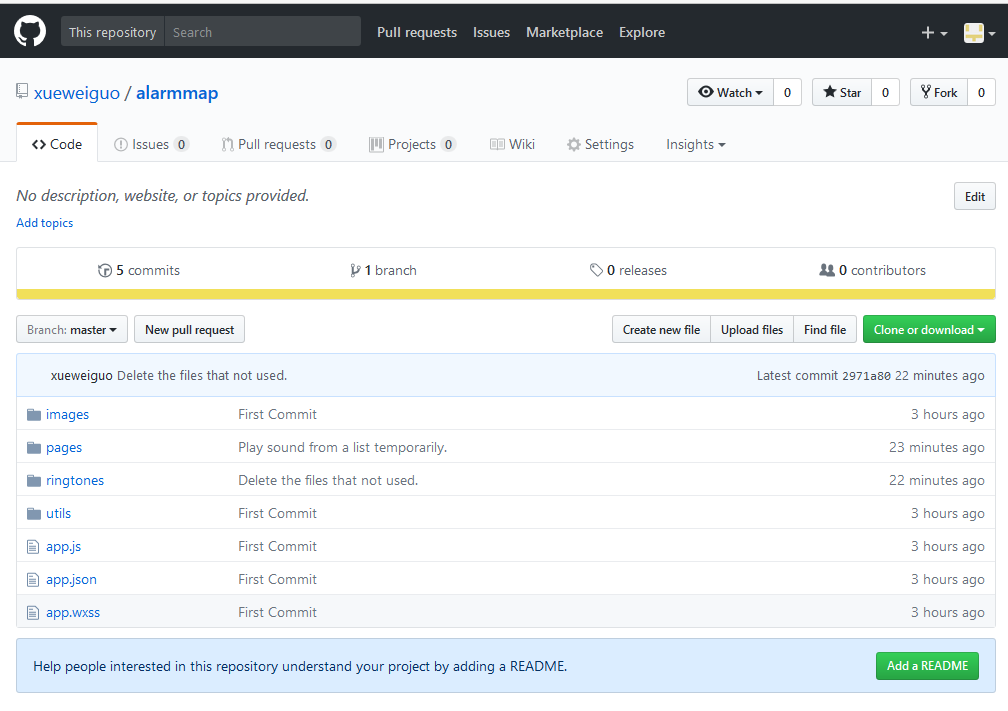This screenshot has height=711, width=1008.
Task: View the forks count next to Fork
Action: click(x=982, y=93)
